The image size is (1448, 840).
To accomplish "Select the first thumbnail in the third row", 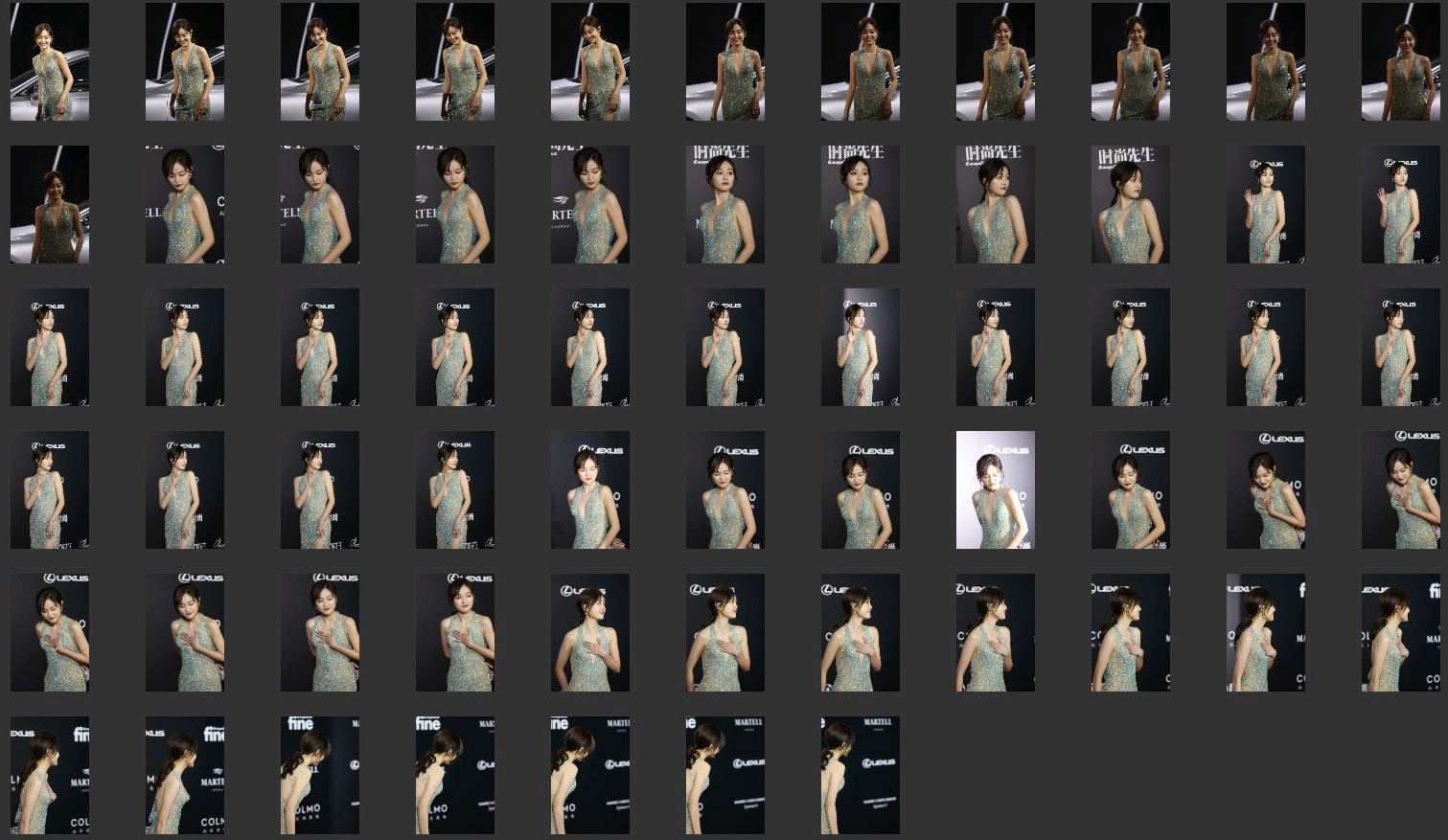I will pos(50,347).
